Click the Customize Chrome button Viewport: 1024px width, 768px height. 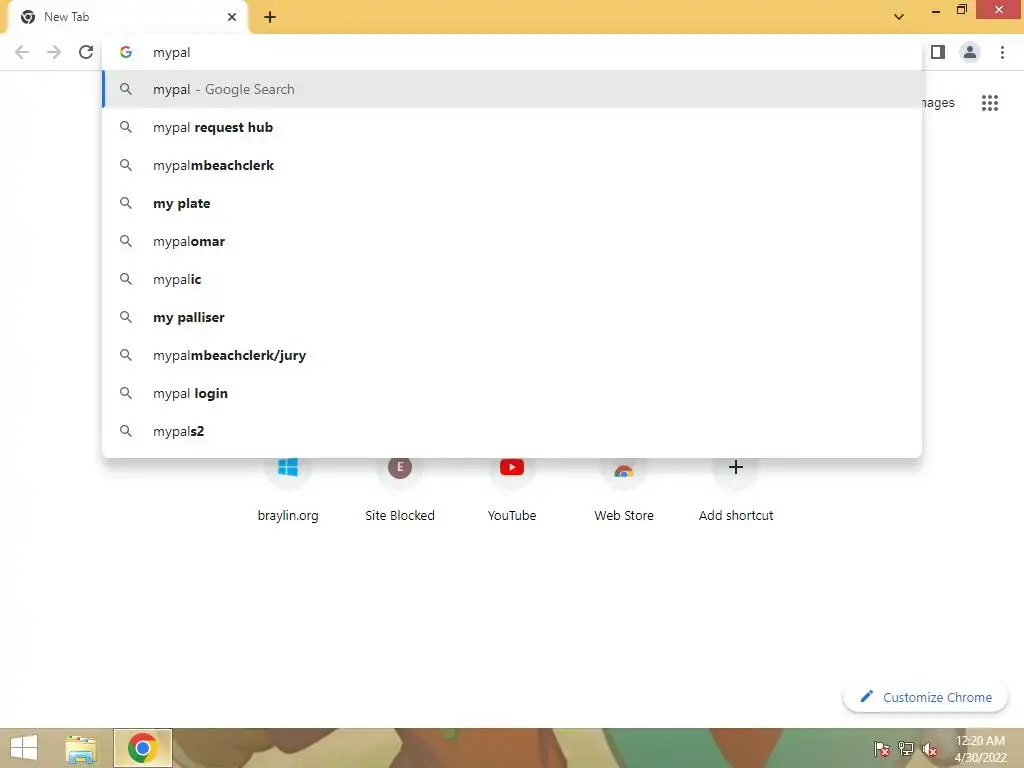point(925,697)
